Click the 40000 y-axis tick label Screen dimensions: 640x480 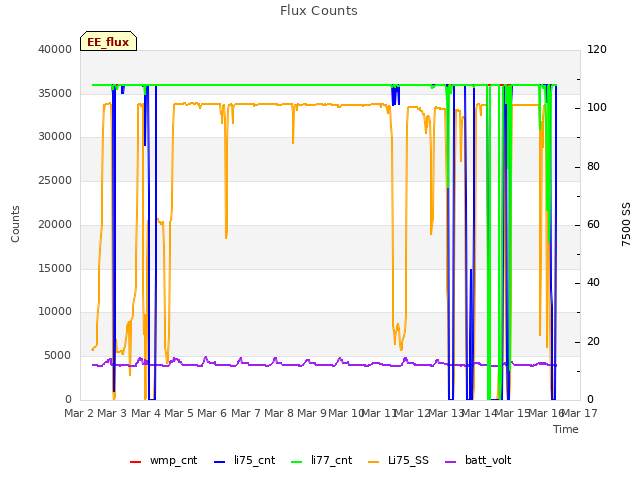[55, 49]
